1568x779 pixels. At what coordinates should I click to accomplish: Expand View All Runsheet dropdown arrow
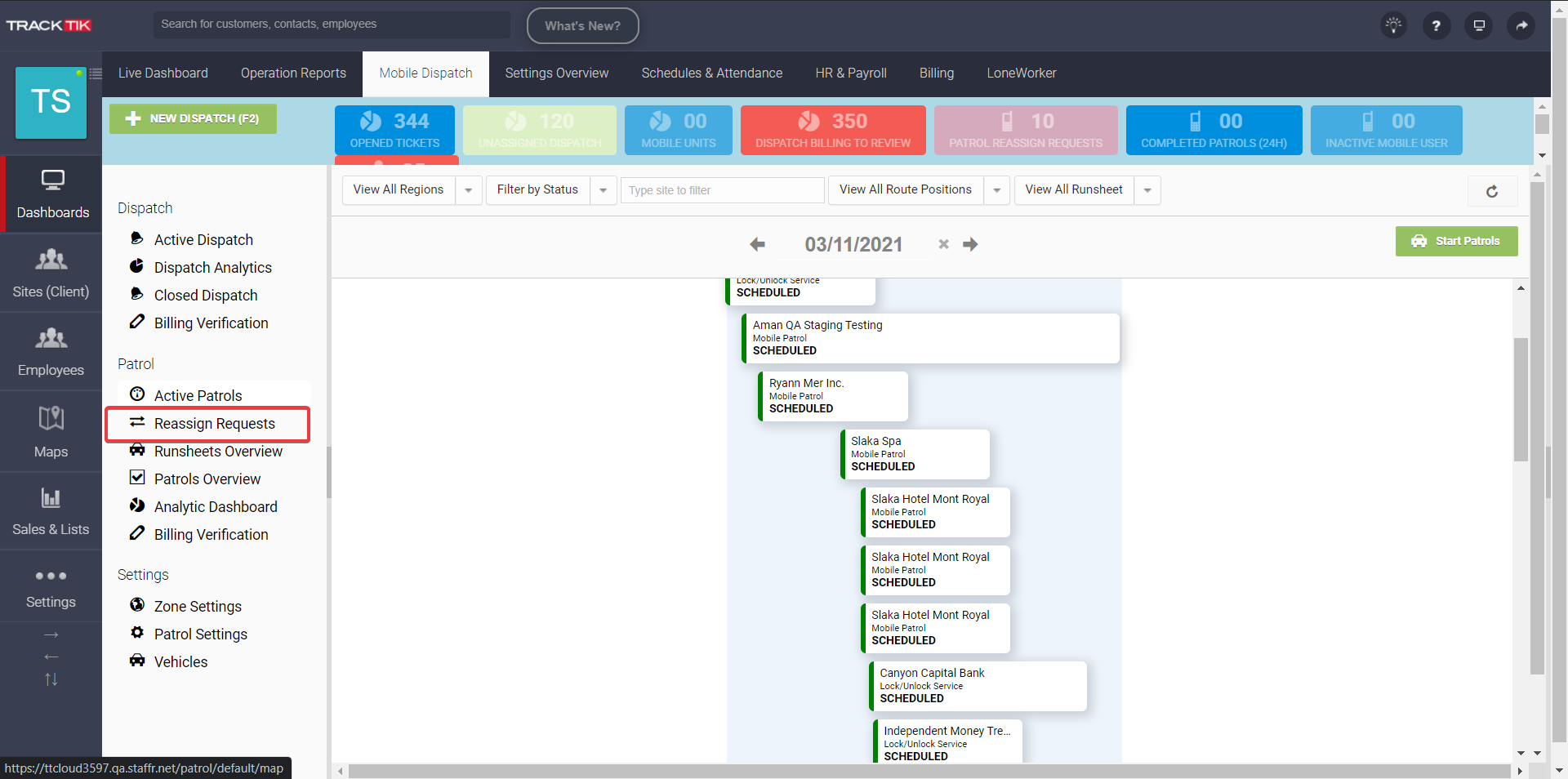point(1147,190)
